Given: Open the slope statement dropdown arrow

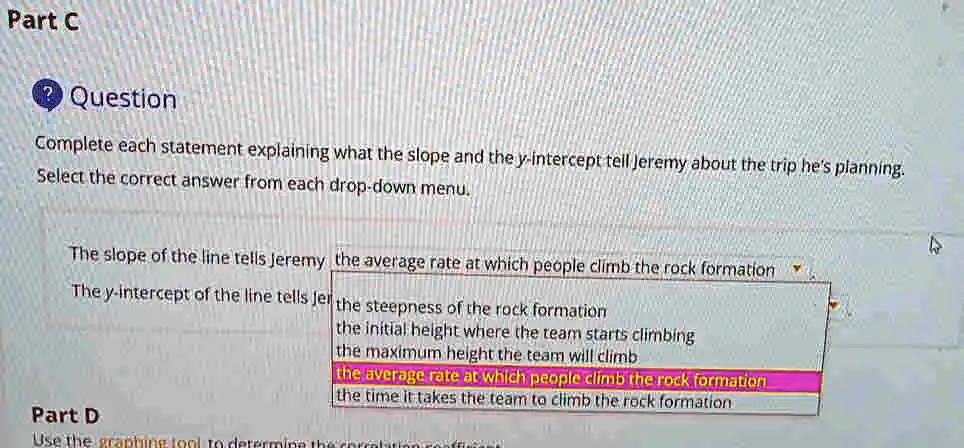Looking at the screenshot, I should pos(797,269).
